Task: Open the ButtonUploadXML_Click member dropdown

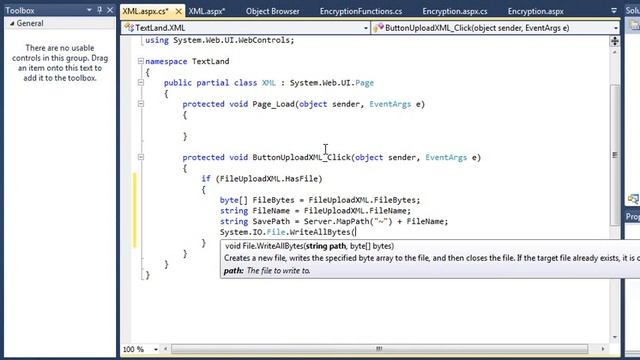Action: pos(616,28)
